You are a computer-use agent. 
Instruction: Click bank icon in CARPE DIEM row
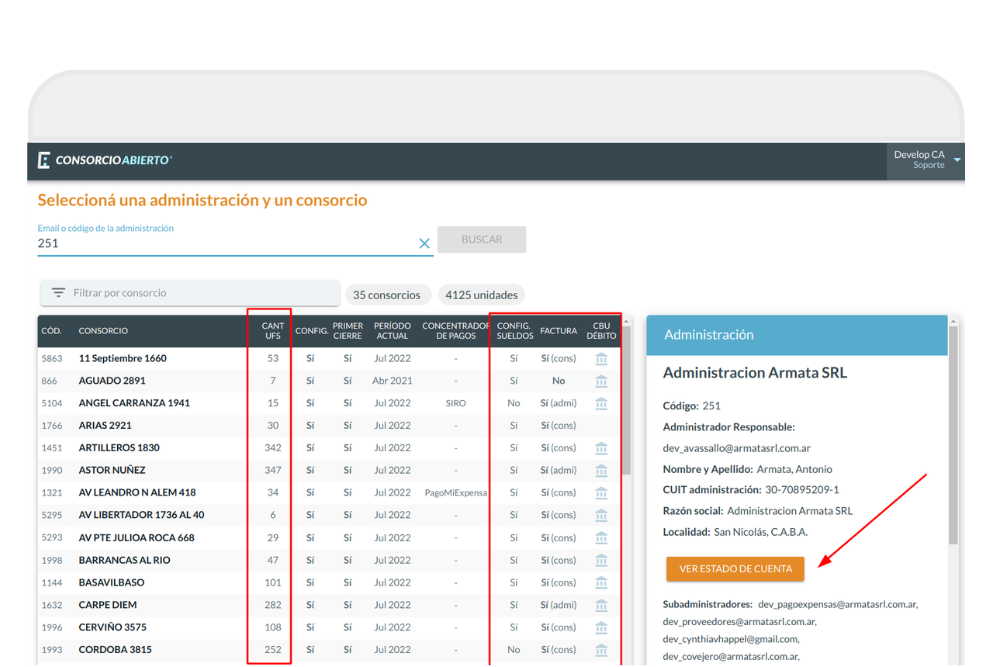601,605
